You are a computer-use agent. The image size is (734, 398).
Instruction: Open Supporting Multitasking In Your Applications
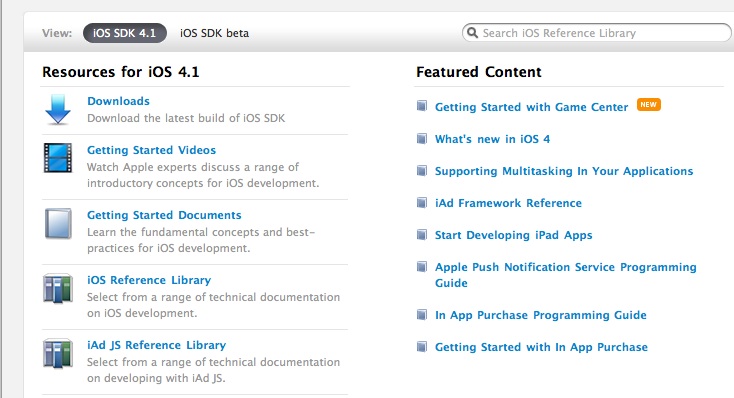tap(564, 171)
